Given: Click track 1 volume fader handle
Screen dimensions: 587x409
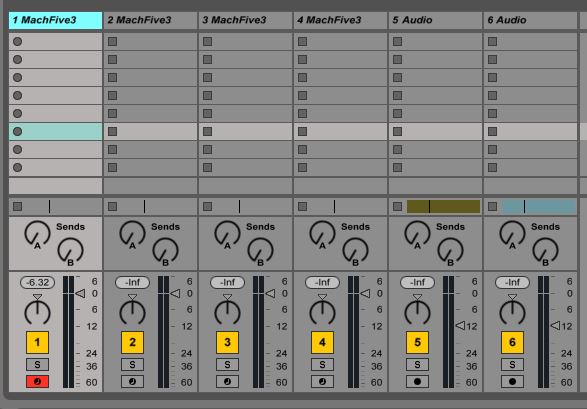Looking at the screenshot, I should tap(80, 293).
